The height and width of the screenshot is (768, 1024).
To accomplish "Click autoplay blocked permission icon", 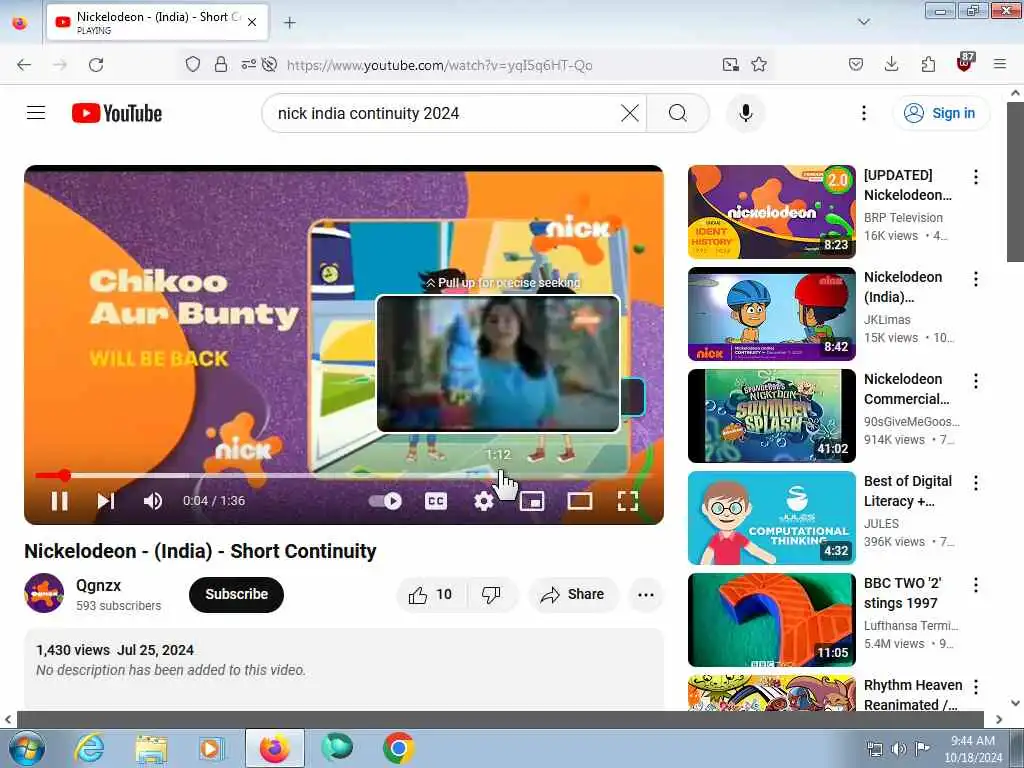I will pyautogui.click(x=269, y=64).
